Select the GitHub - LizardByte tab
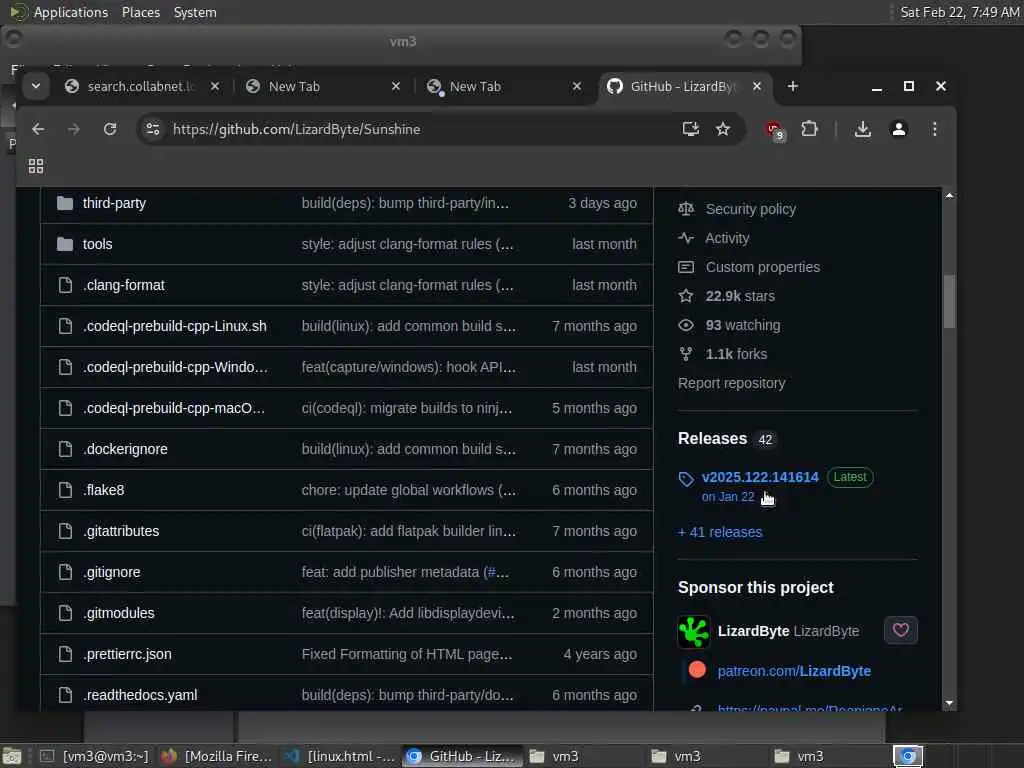This screenshot has height=768, width=1024. pyautogui.click(x=682, y=86)
